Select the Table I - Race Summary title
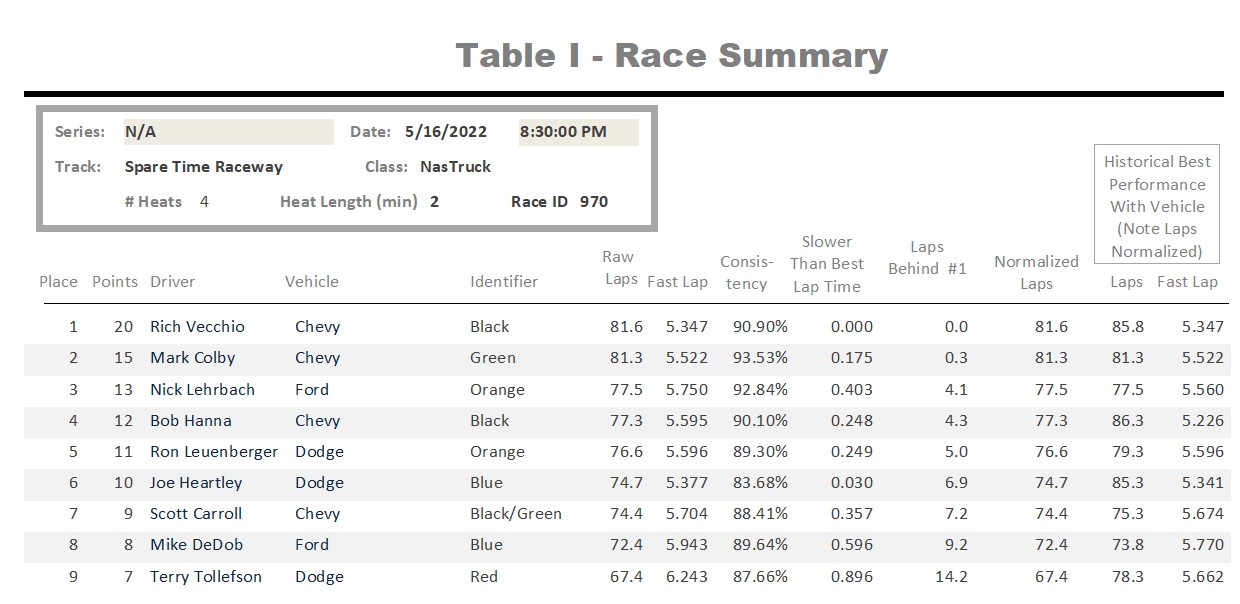This screenshot has height=604, width=1240. pos(671,55)
